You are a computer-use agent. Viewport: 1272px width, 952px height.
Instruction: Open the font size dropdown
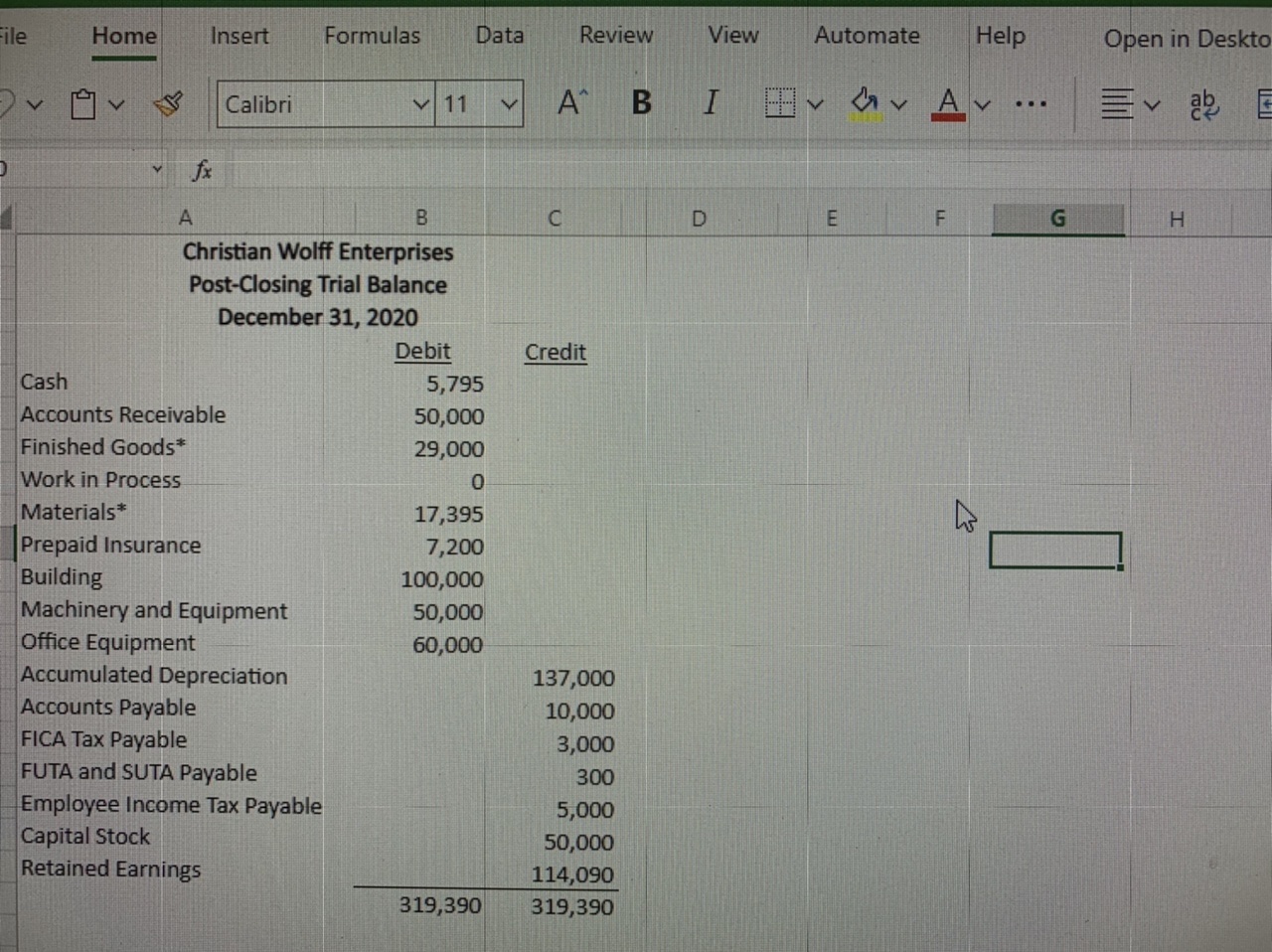pyautogui.click(x=508, y=103)
